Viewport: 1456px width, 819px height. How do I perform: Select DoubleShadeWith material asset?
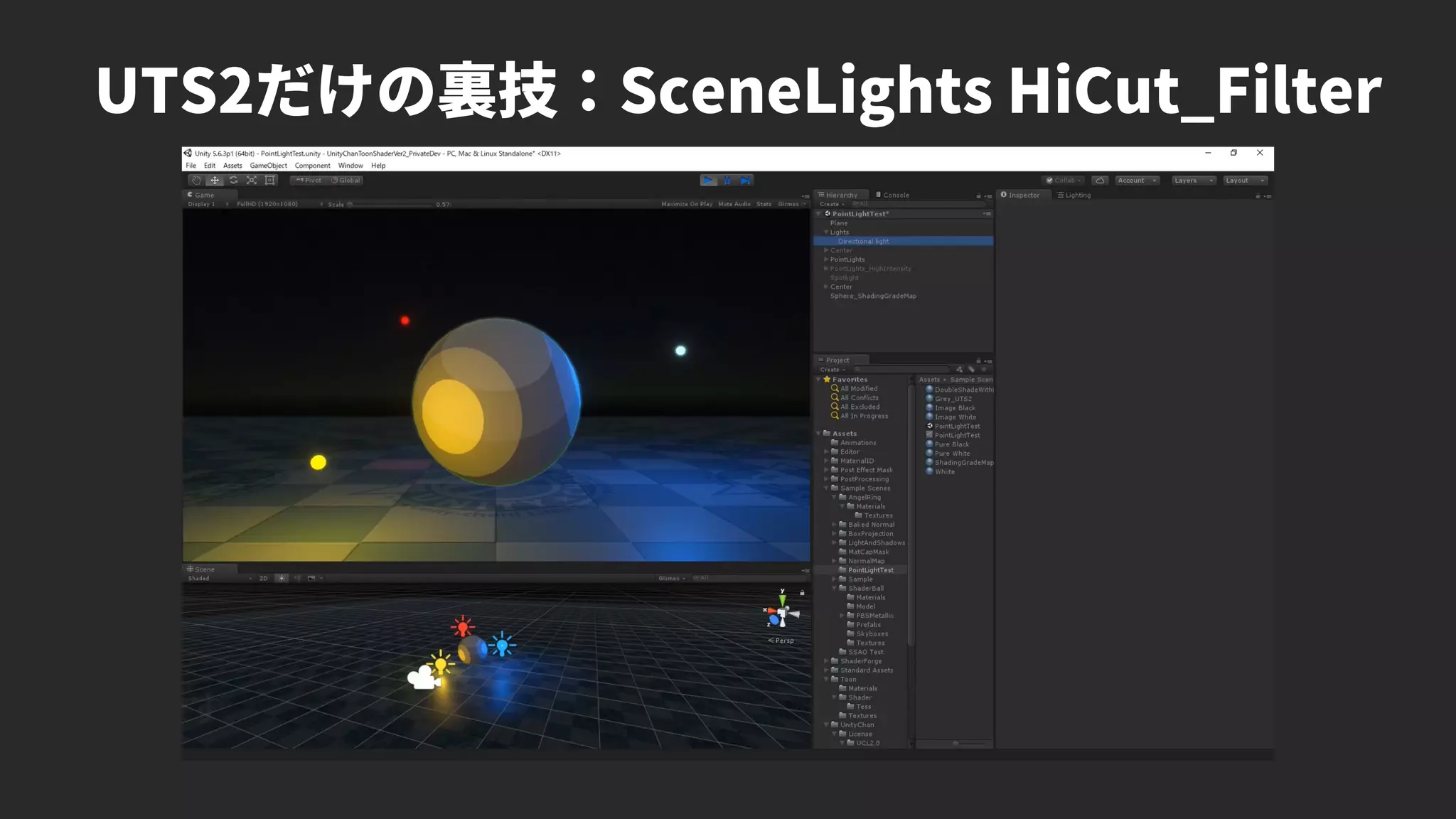tap(960, 390)
